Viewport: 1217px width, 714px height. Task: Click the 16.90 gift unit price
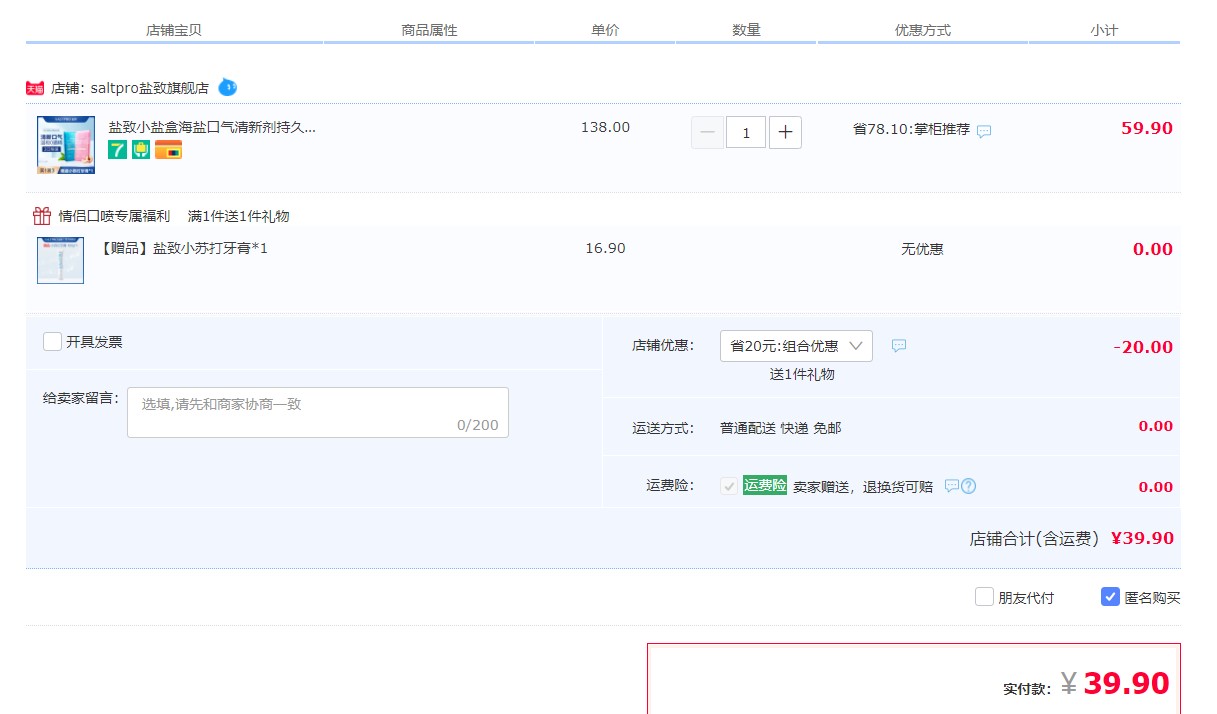click(605, 248)
